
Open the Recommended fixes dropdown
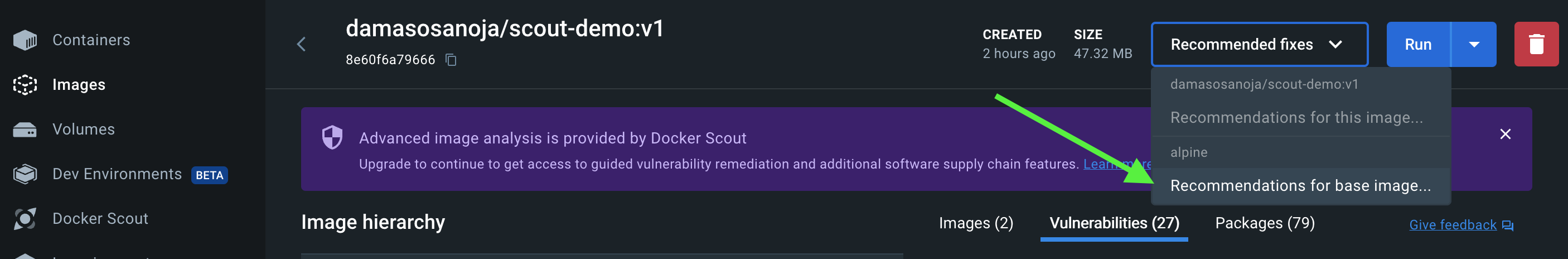[1259, 45]
